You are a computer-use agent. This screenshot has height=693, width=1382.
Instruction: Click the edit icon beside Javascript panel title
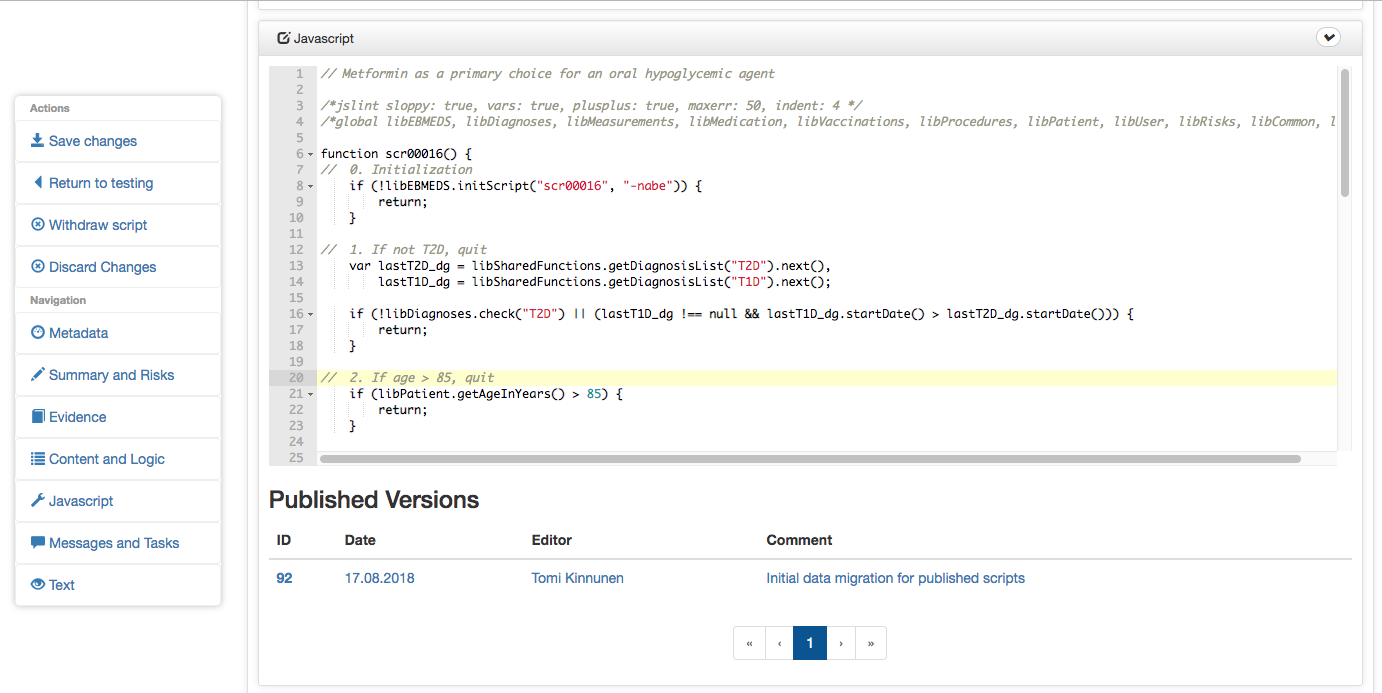click(x=283, y=38)
